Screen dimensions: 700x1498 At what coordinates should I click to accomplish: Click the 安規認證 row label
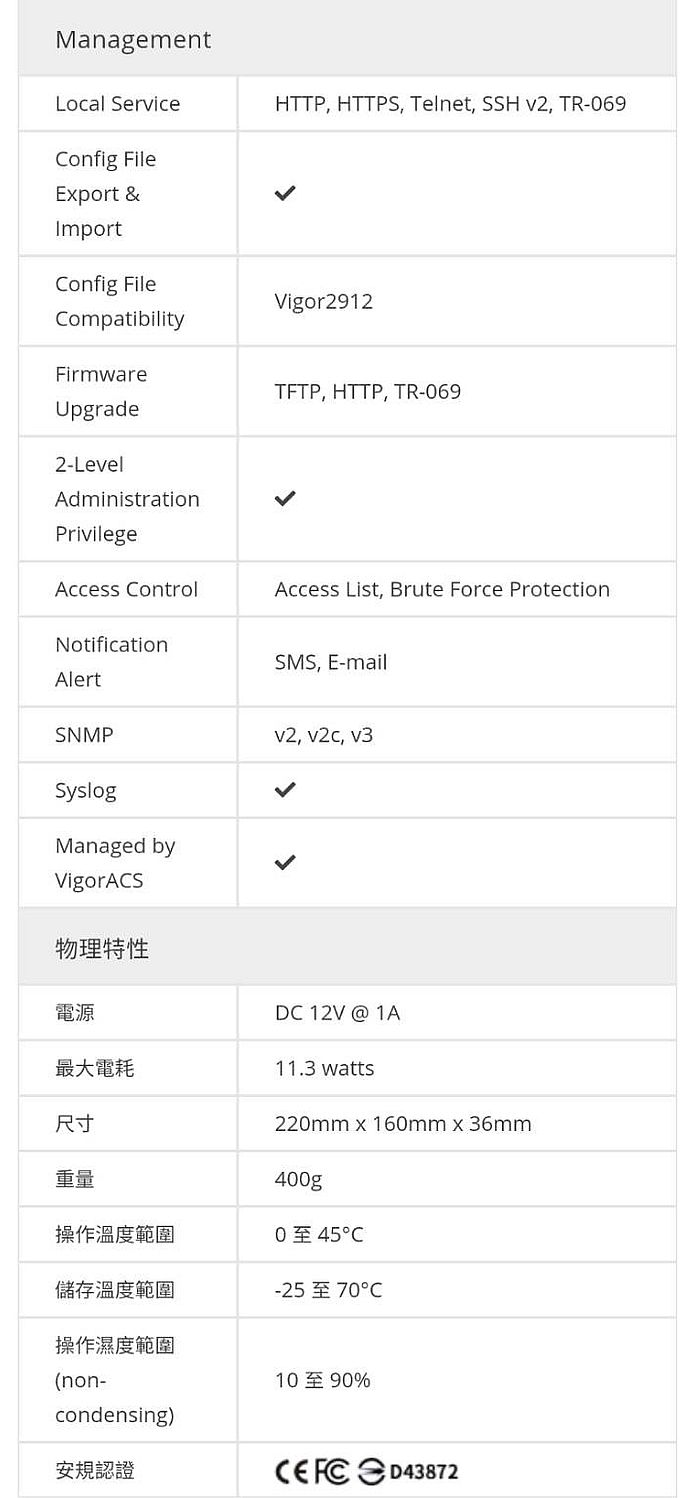(x=95, y=1470)
